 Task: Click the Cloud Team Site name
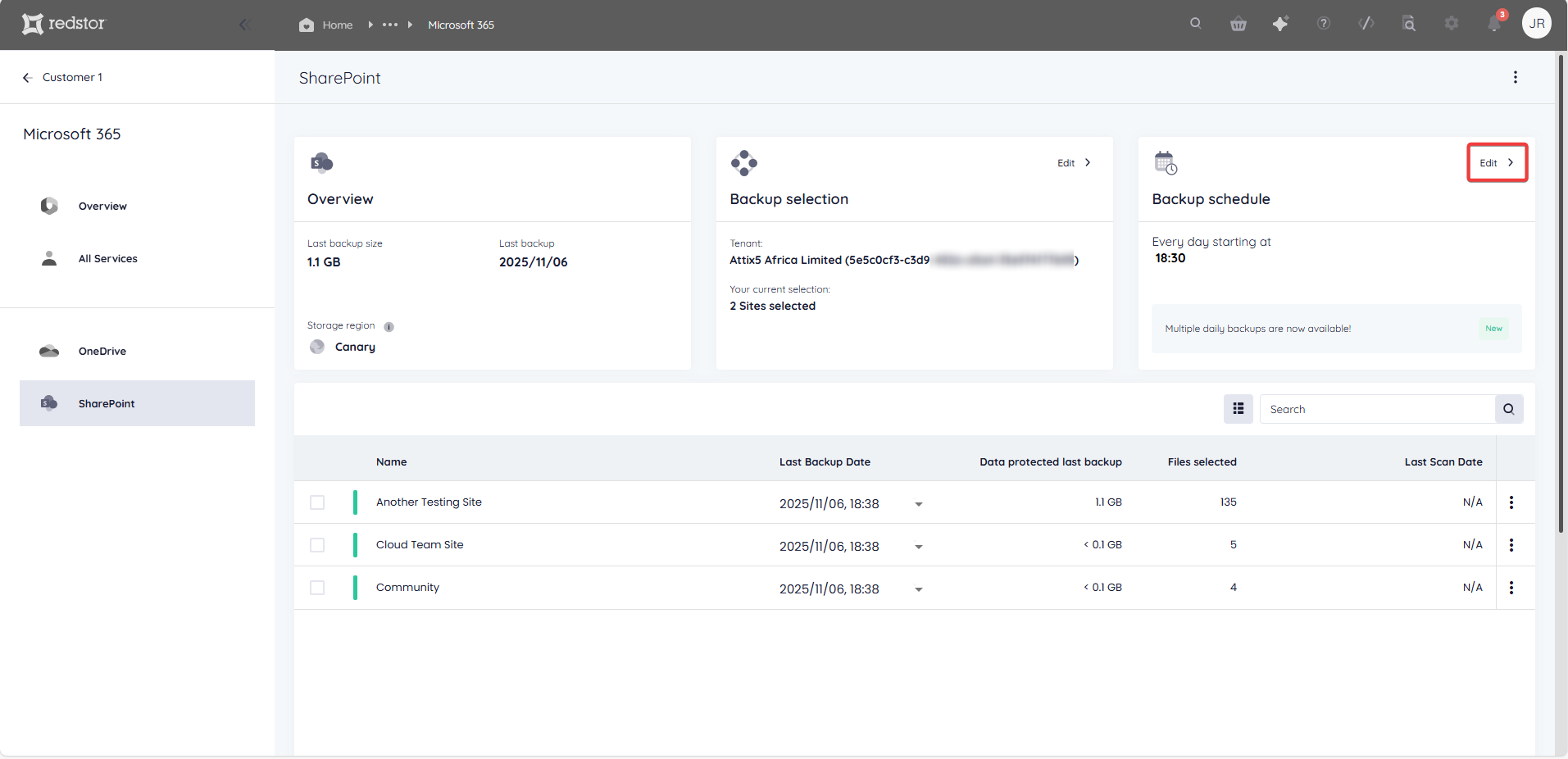[x=420, y=545]
